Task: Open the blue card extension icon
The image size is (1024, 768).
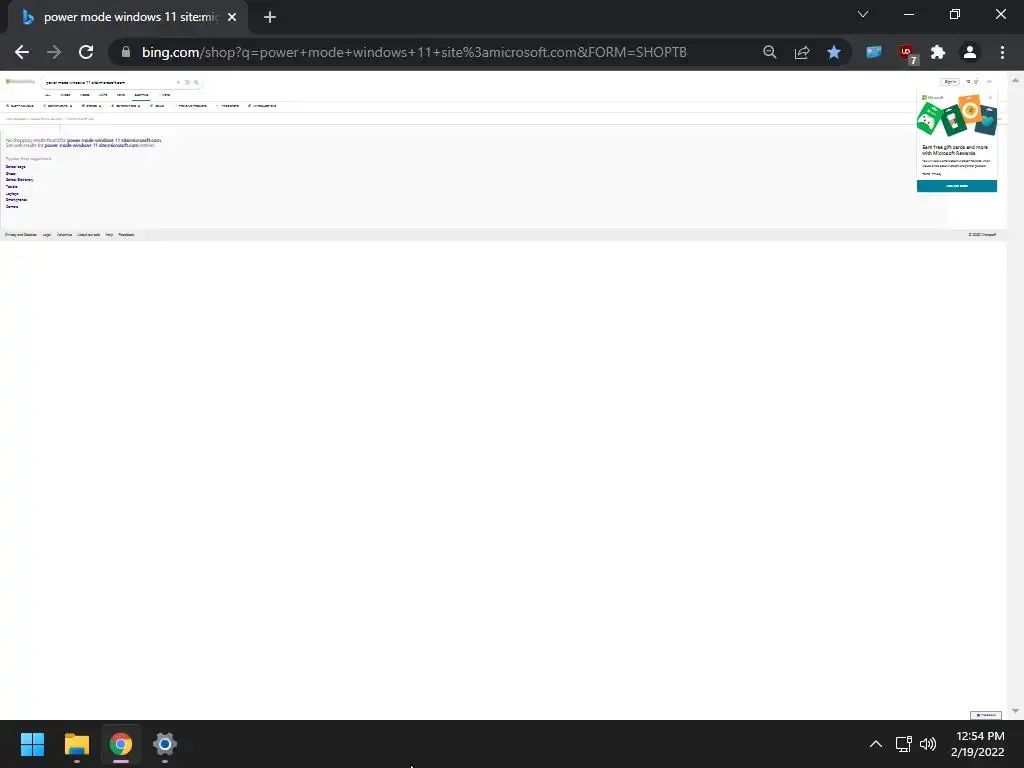Action: tap(874, 52)
